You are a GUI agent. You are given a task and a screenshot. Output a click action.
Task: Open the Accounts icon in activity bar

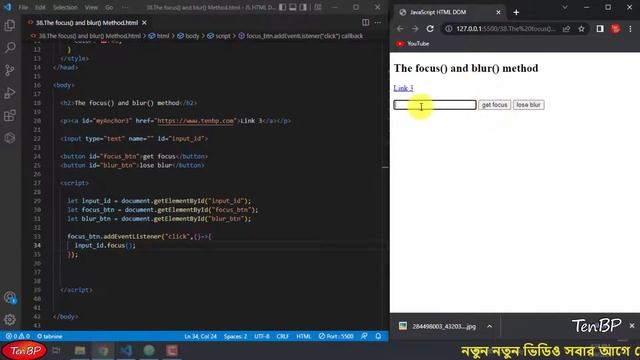tap(10, 298)
